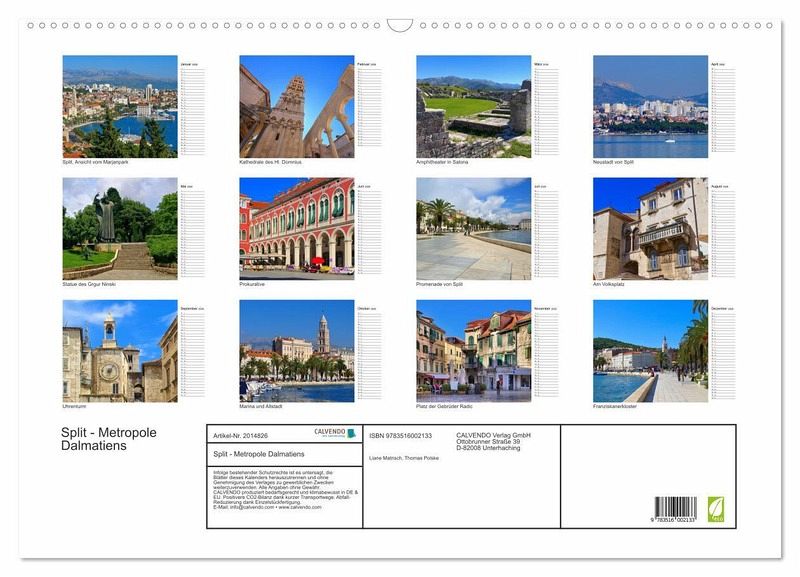
Task: Click the calendar hanger notch at top
Action: tap(400, 25)
